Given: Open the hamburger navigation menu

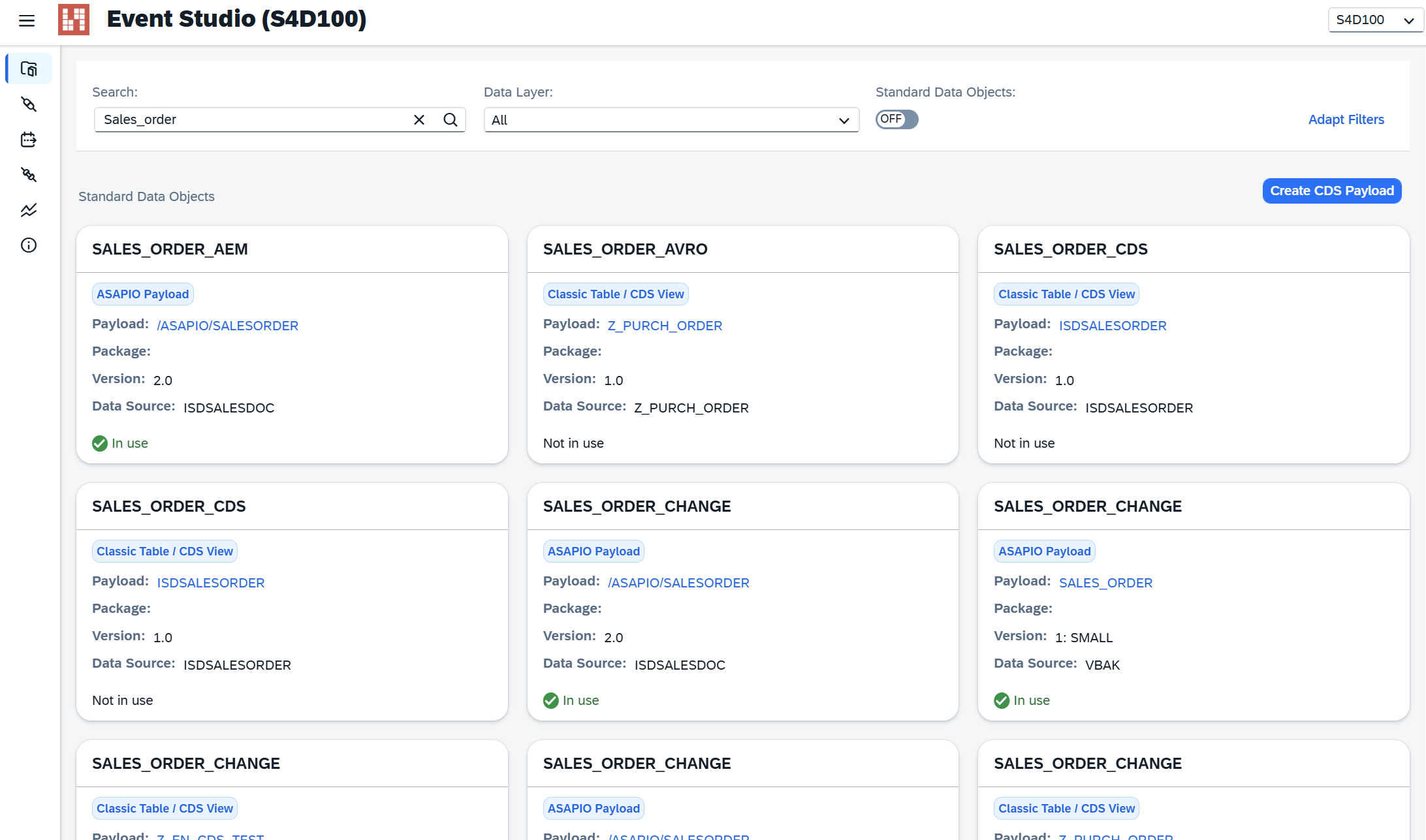Looking at the screenshot, I should (x=27, y=20).
